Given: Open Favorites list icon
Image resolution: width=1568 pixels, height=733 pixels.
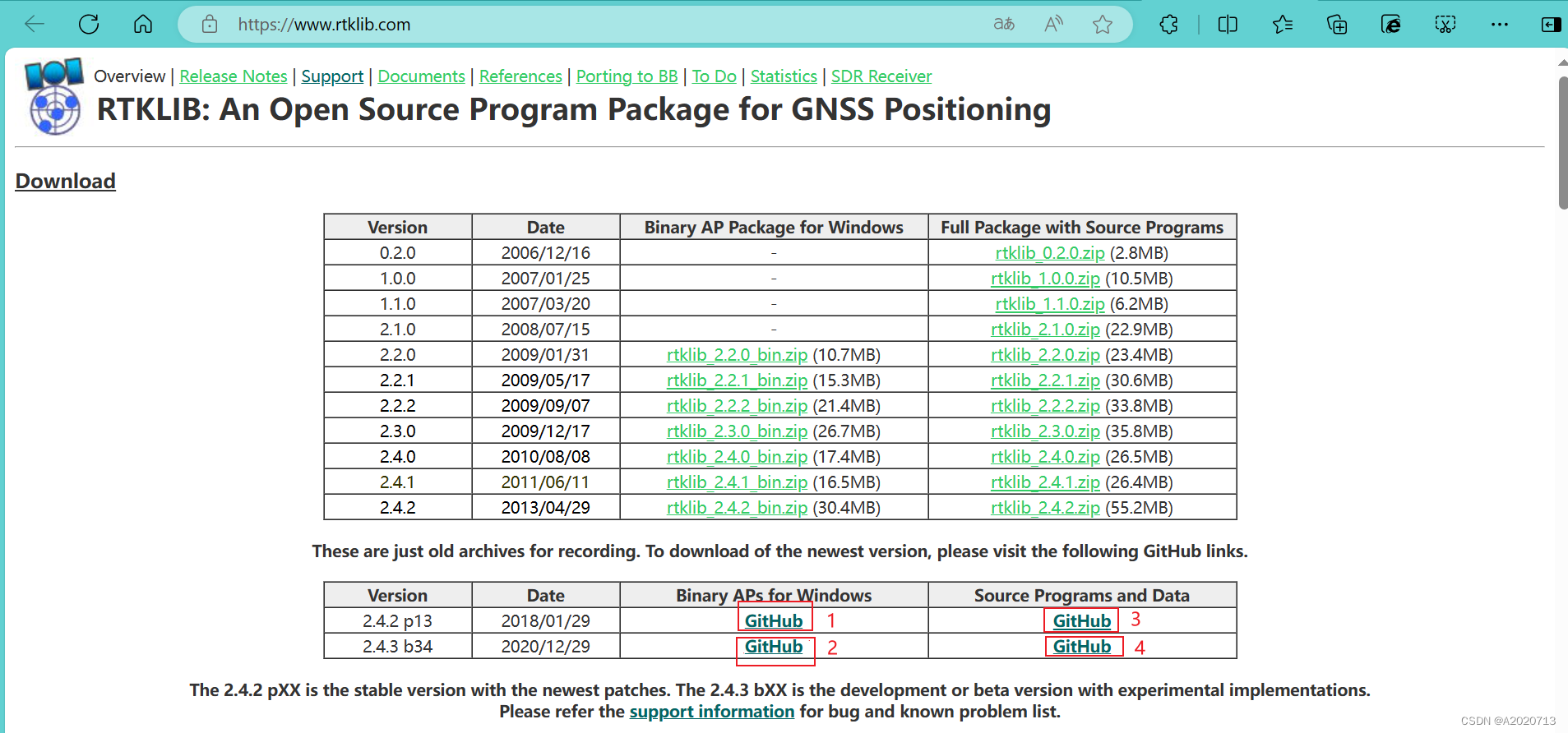Looking at the screenshot, I should coord(1283,24).
